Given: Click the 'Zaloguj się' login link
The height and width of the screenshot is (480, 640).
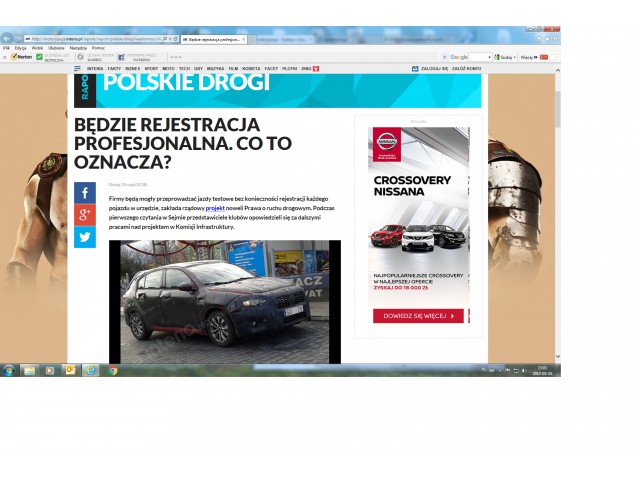Looking at the screenshot, I should (432, 68).
